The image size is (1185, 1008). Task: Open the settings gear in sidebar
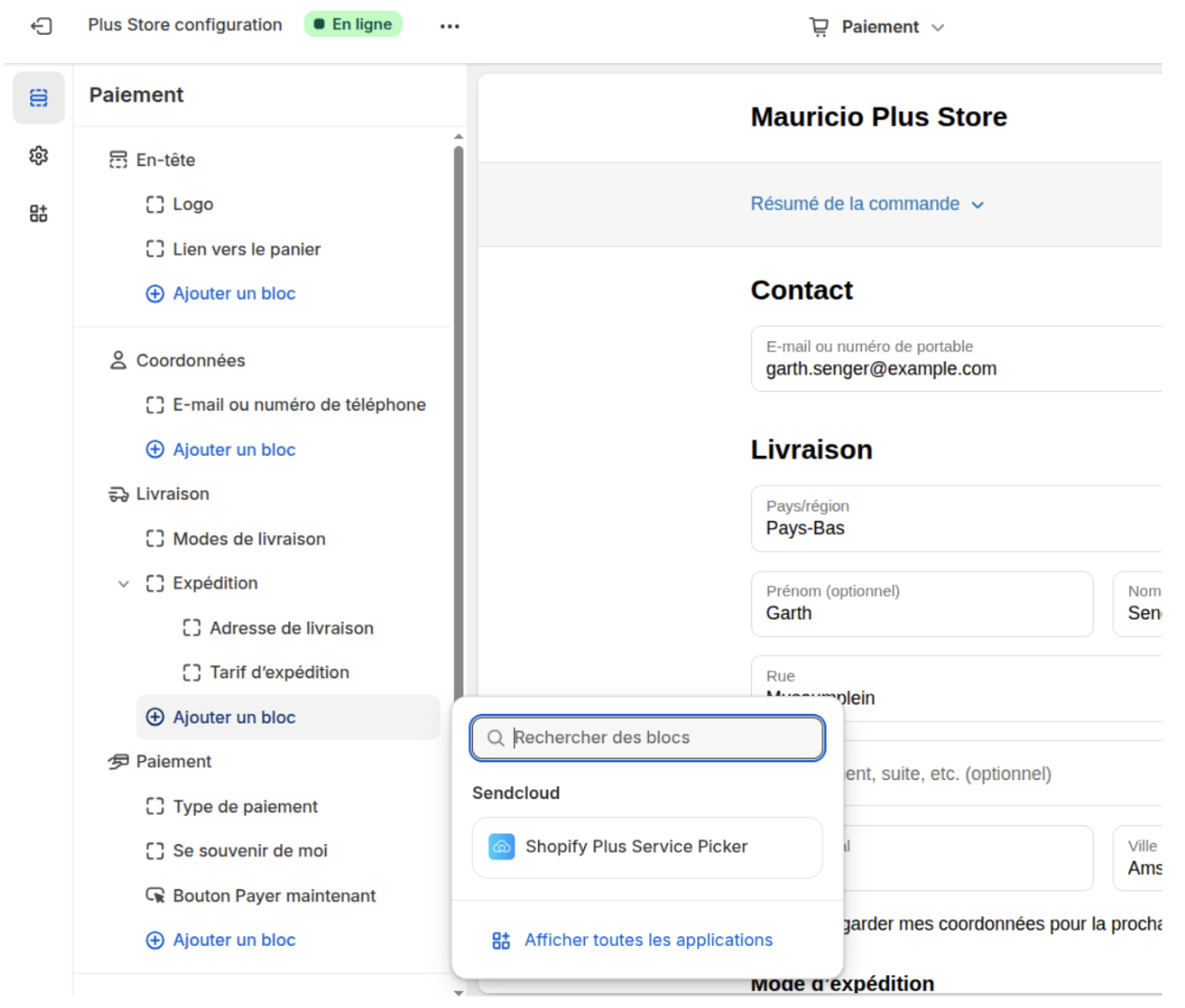click(39, 155)
